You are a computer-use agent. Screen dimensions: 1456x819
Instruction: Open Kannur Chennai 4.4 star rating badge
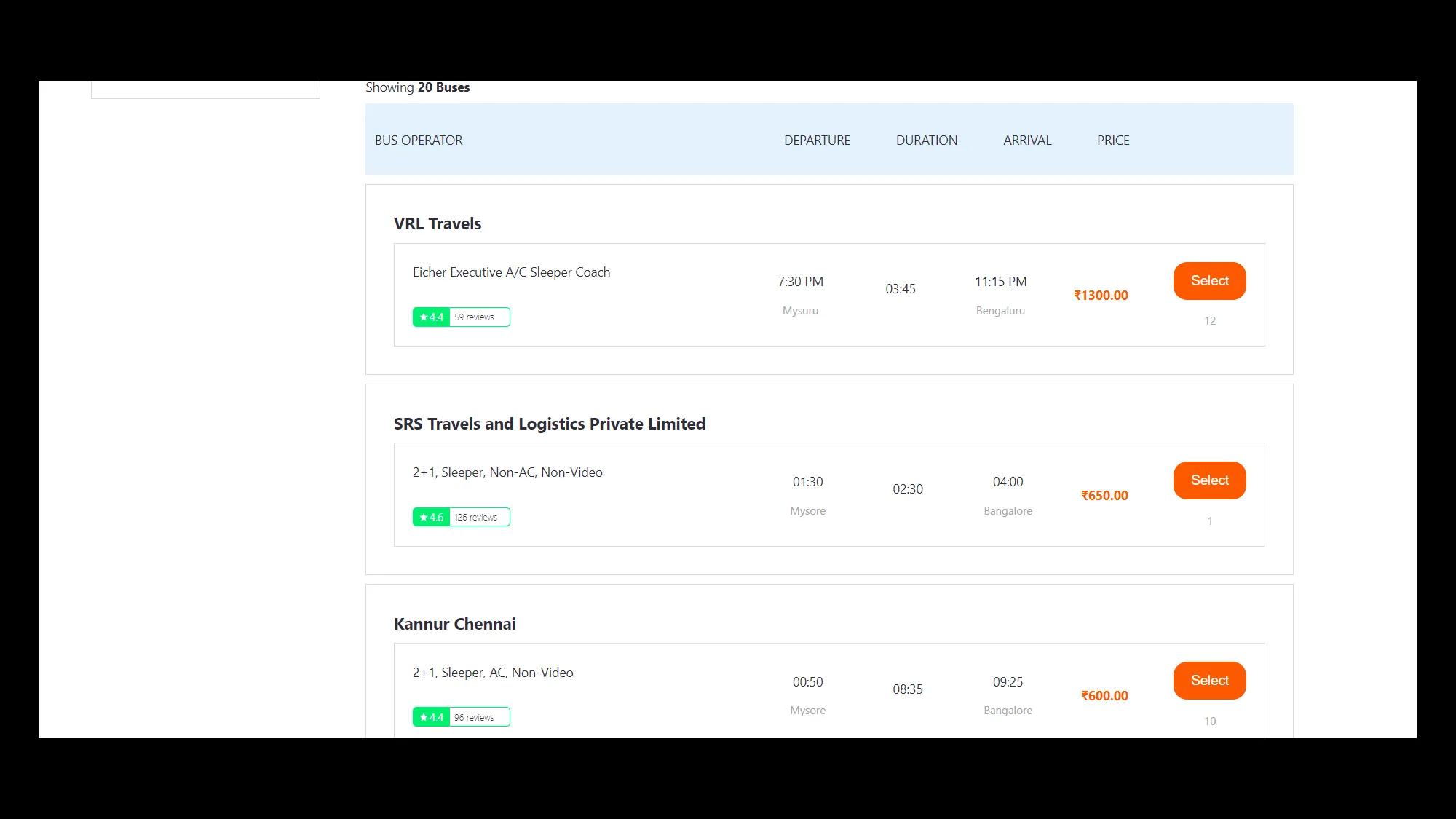[x=431, y=718]
